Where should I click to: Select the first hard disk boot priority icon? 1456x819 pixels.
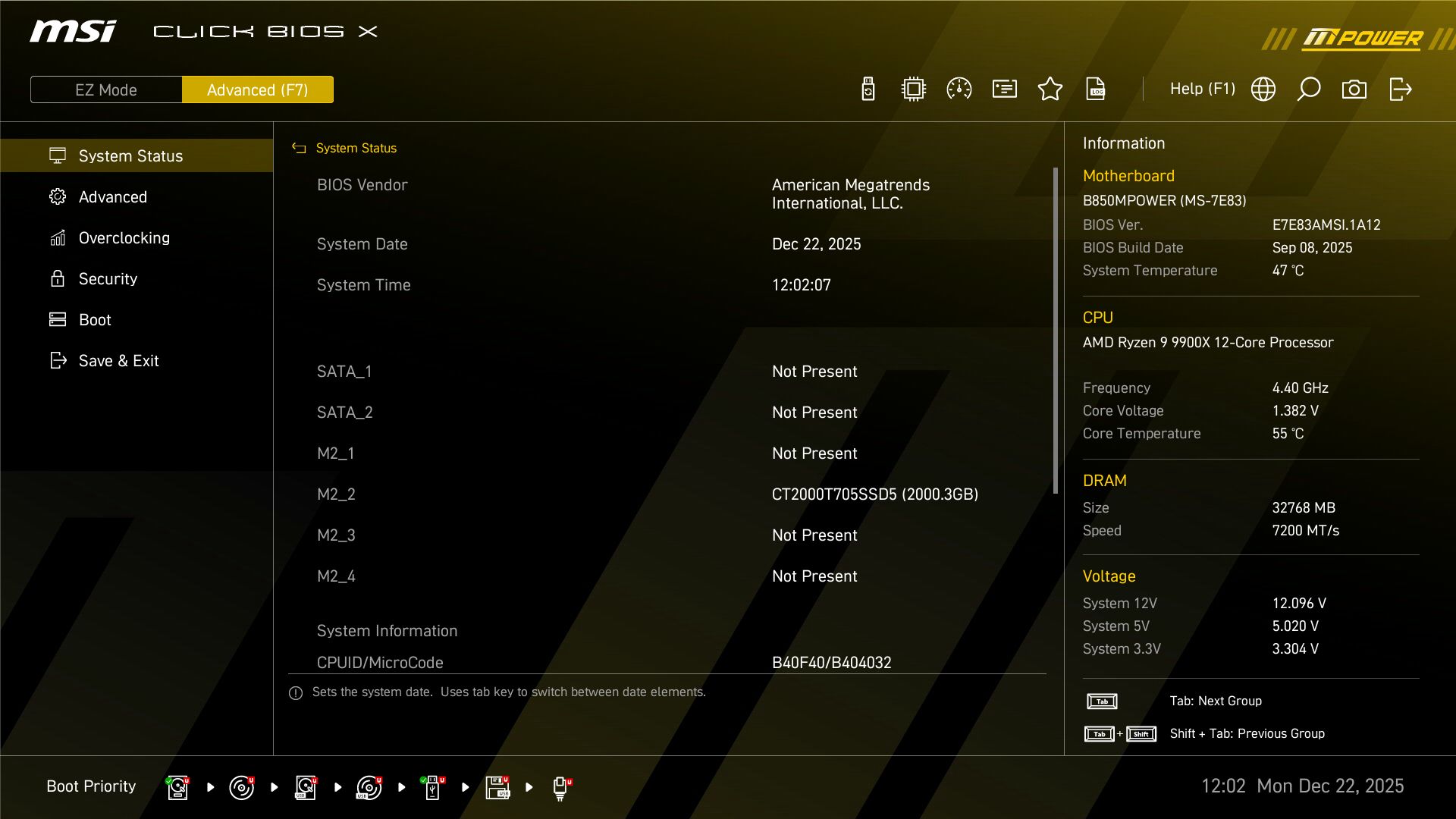[x=177, y=787]
